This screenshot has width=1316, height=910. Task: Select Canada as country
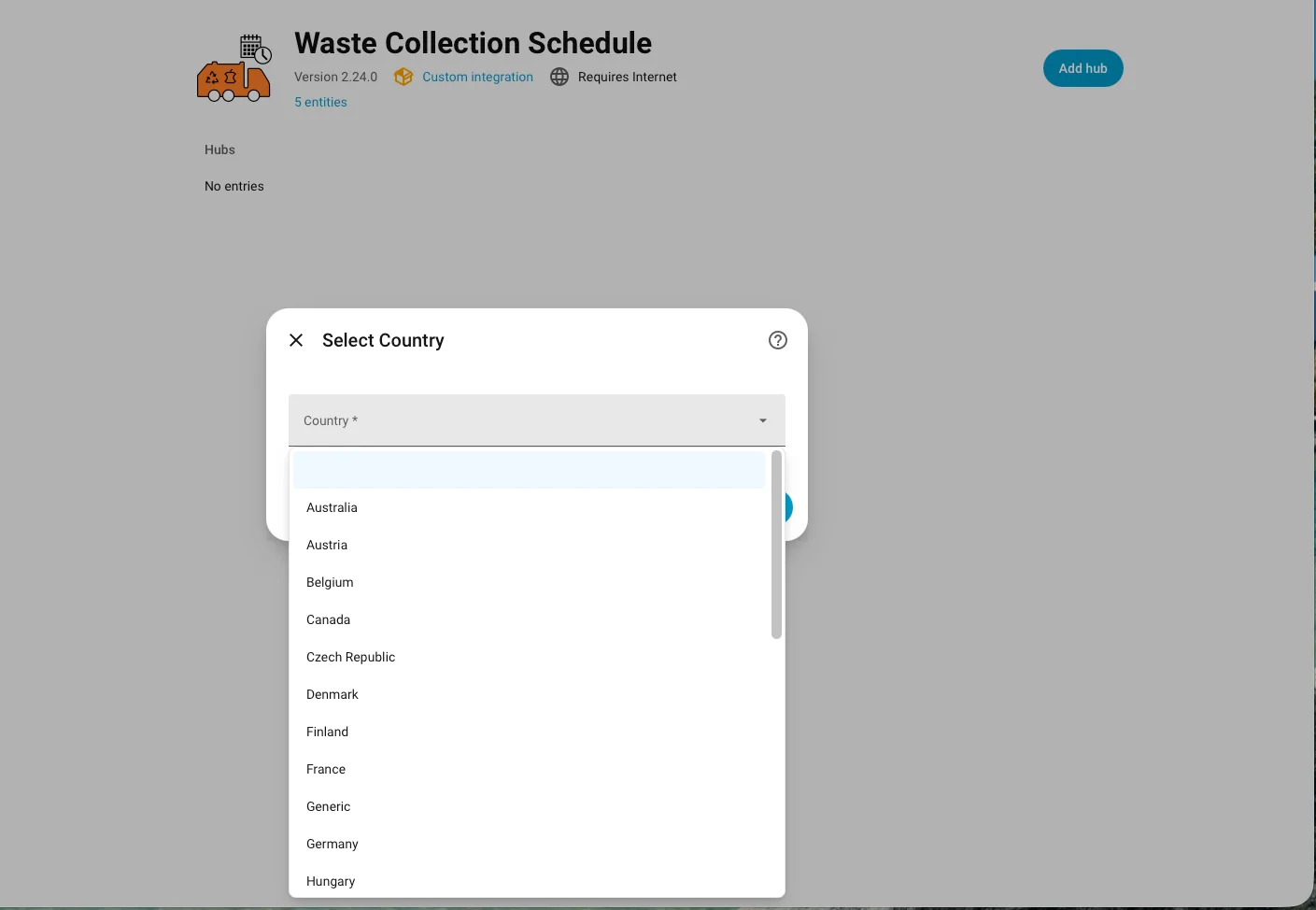pyautogui.click(x=529, y=619)
